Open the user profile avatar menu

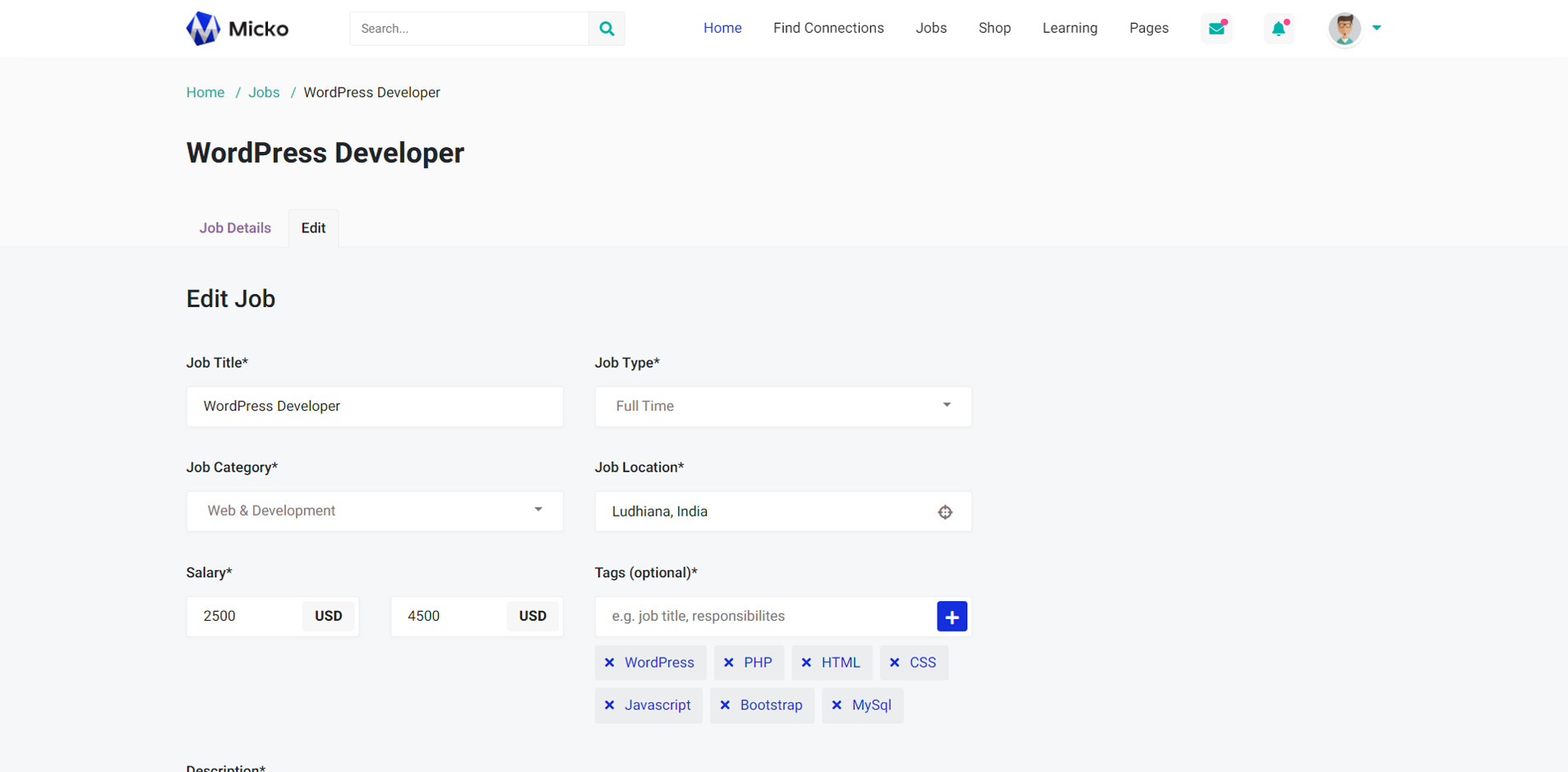(x=1345, y=29)
